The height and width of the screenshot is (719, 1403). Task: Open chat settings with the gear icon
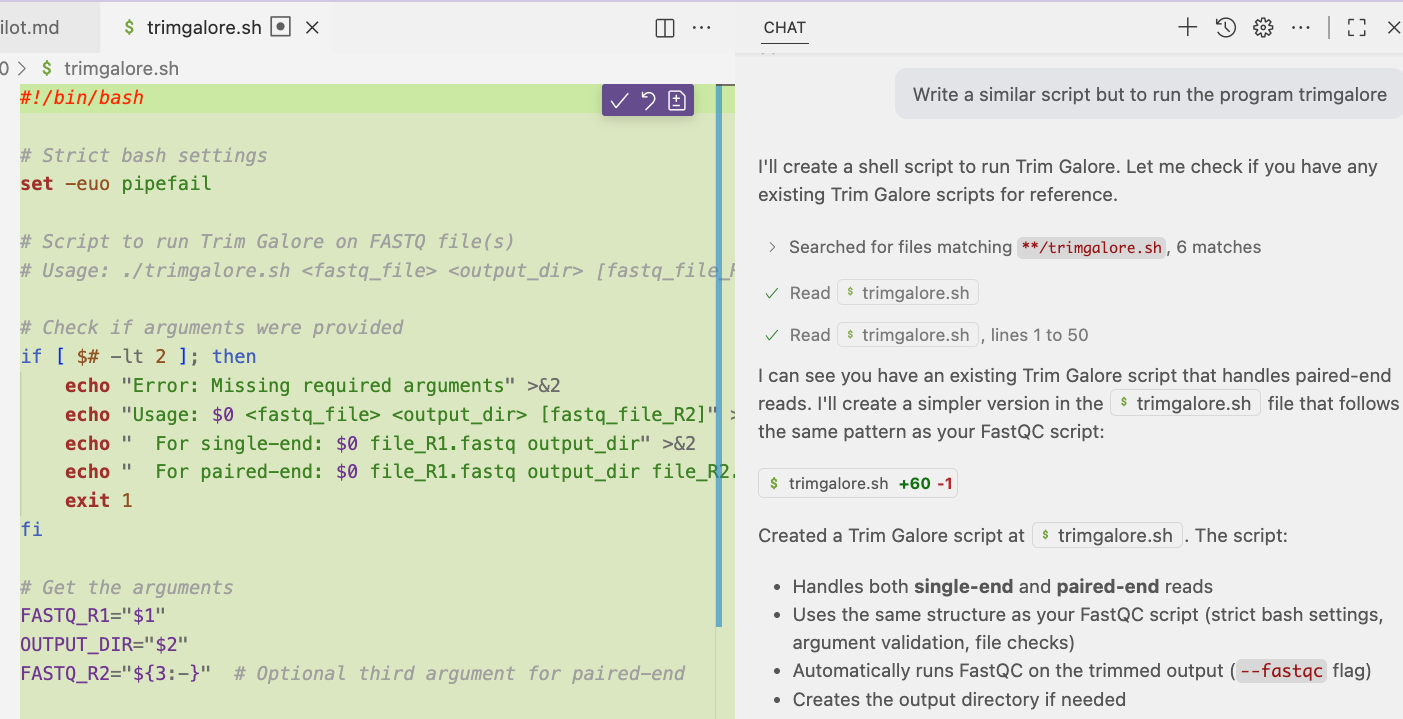(1262, 28)
